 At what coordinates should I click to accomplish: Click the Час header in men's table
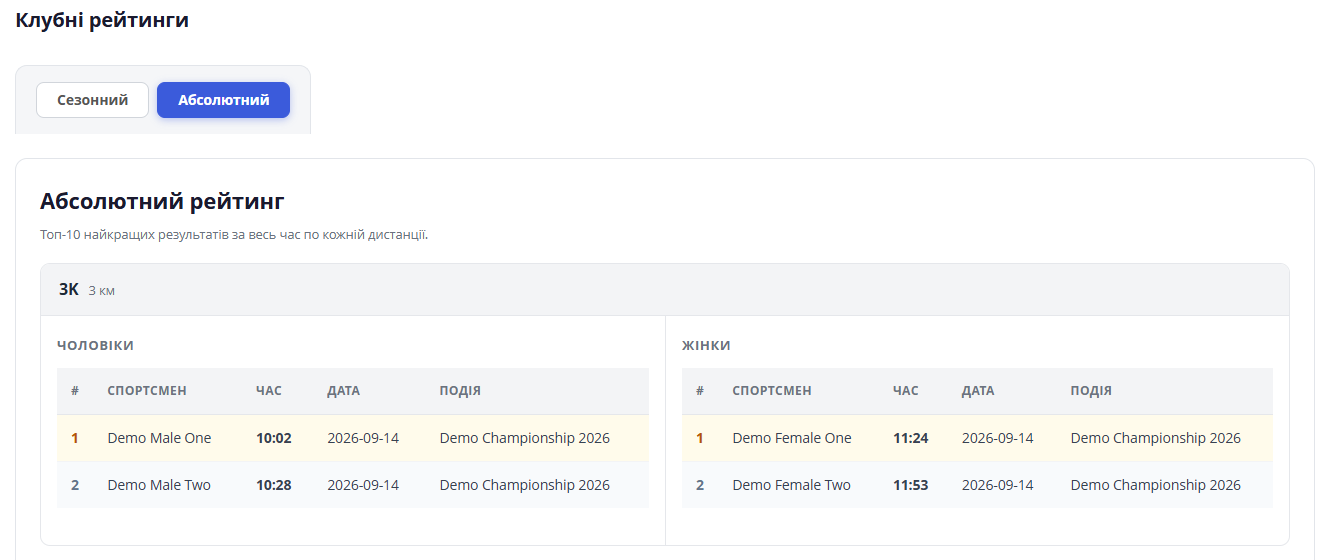269,391
